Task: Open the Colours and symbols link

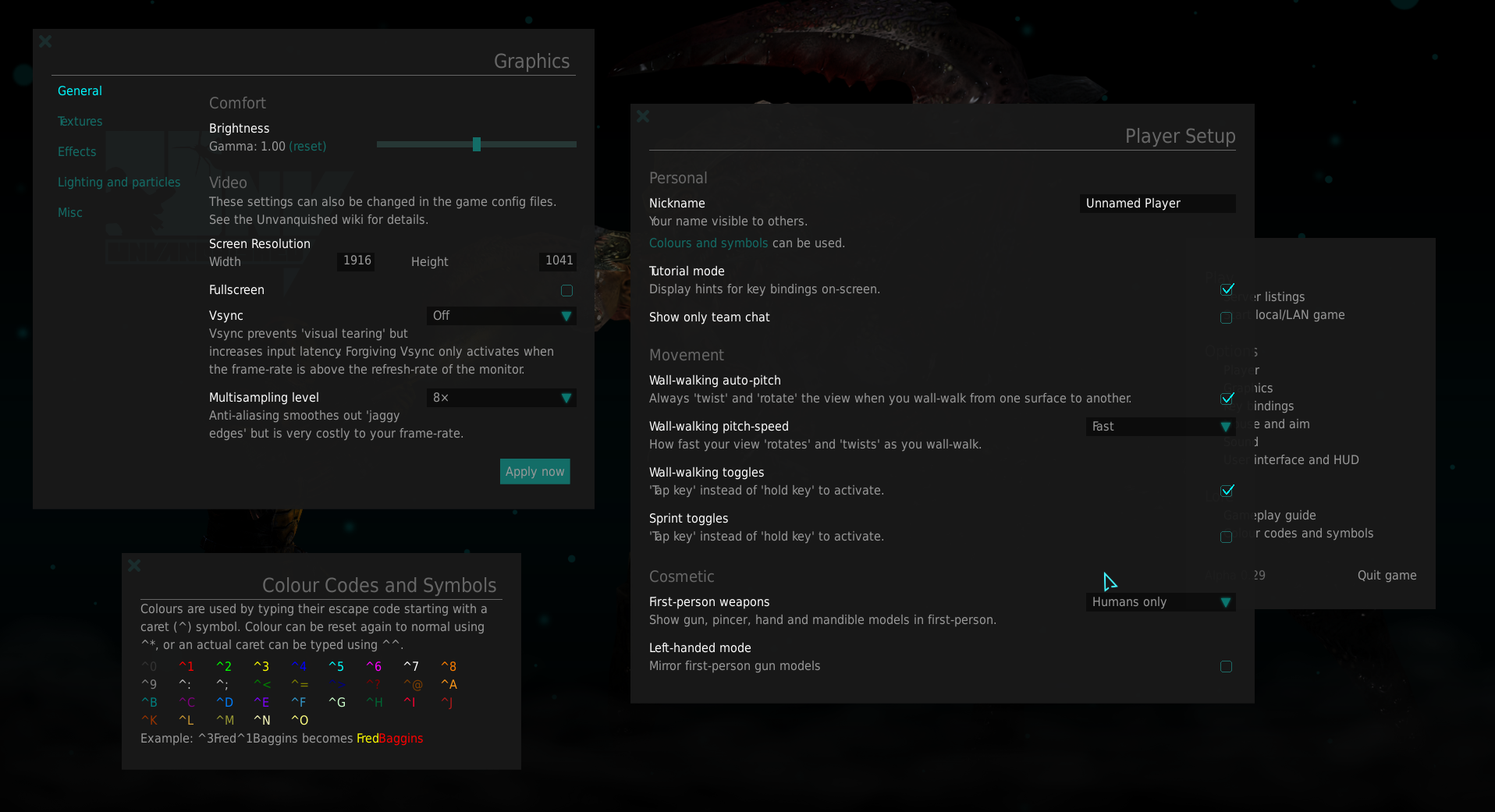Action: pyautogui.click(x=708, y=243)
